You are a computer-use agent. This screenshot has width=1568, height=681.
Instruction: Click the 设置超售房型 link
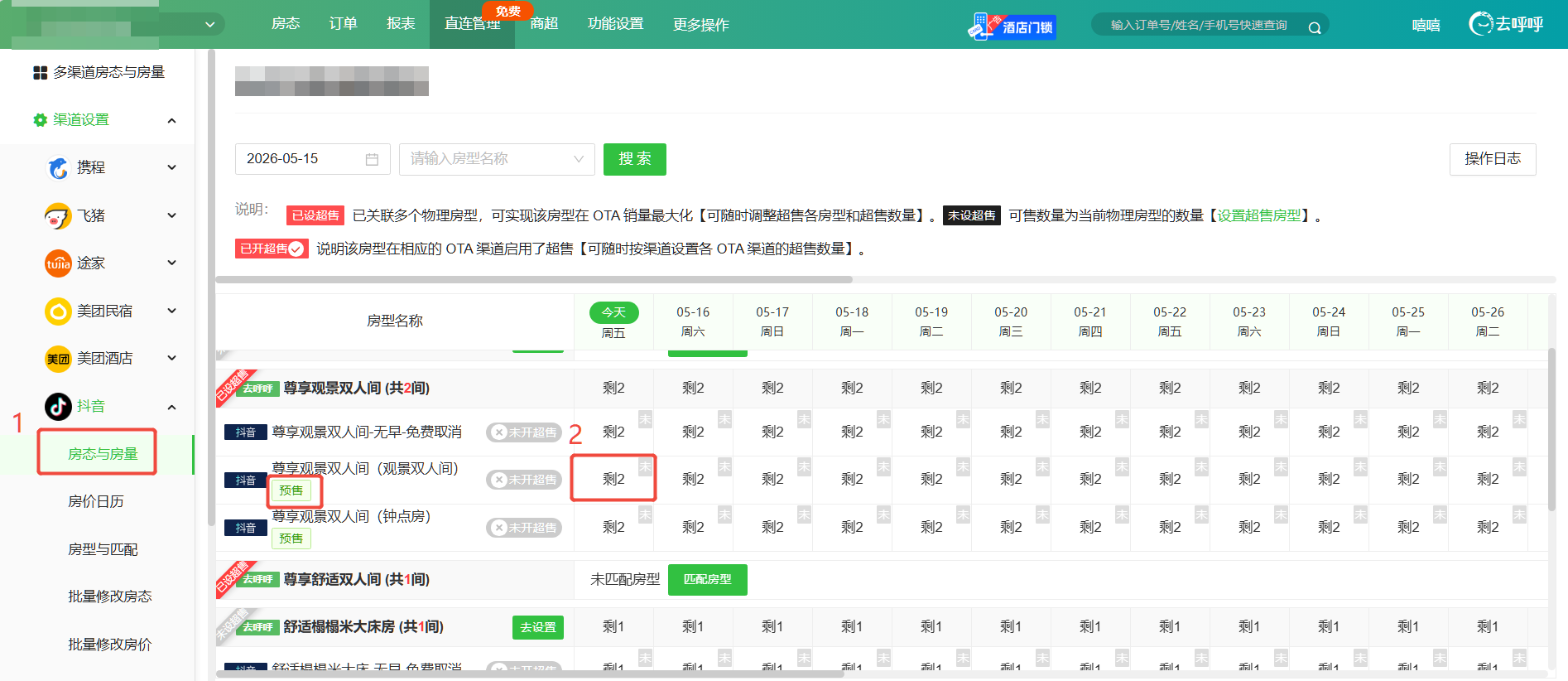[x=1258, y=215]
